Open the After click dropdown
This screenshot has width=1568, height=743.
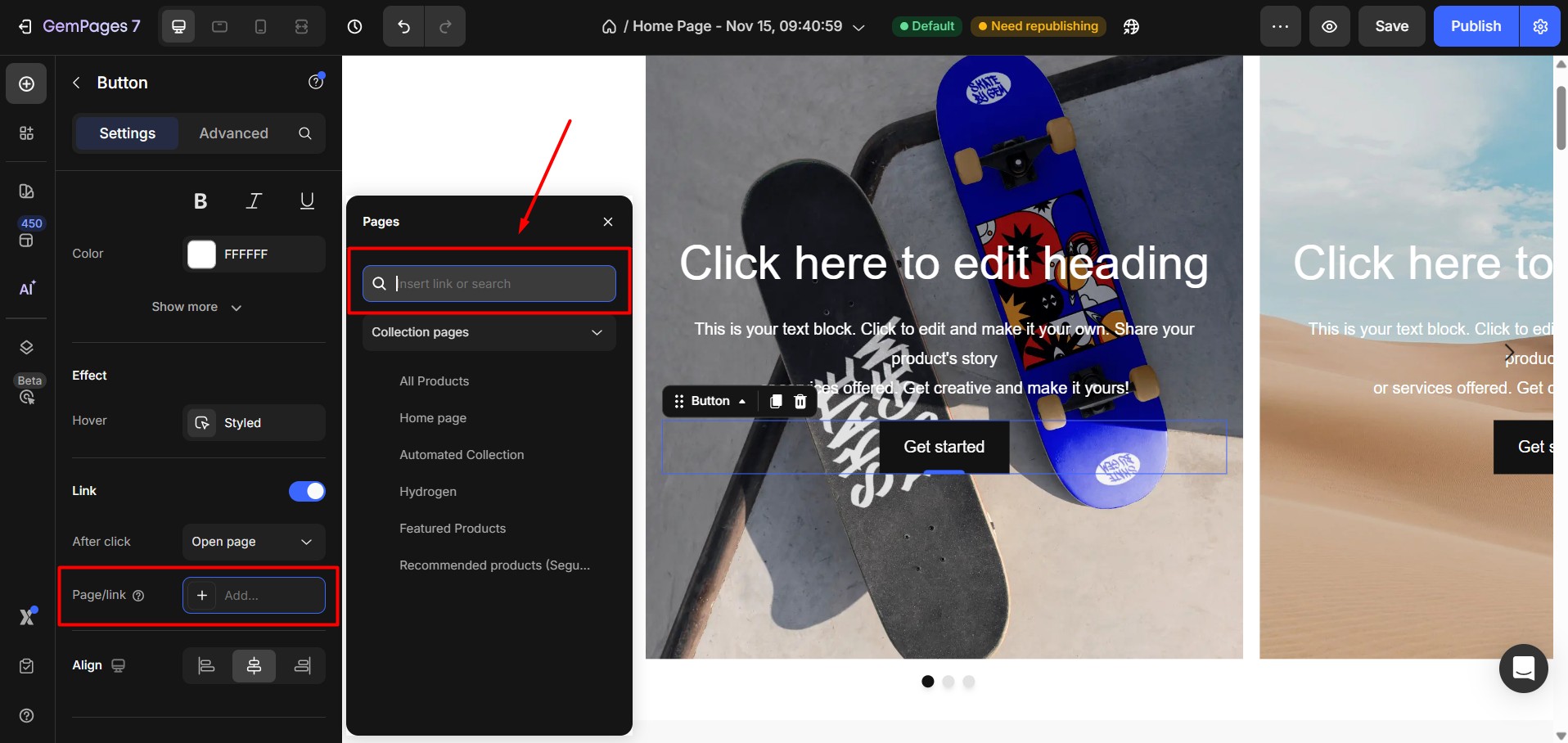tap(253, 542)
